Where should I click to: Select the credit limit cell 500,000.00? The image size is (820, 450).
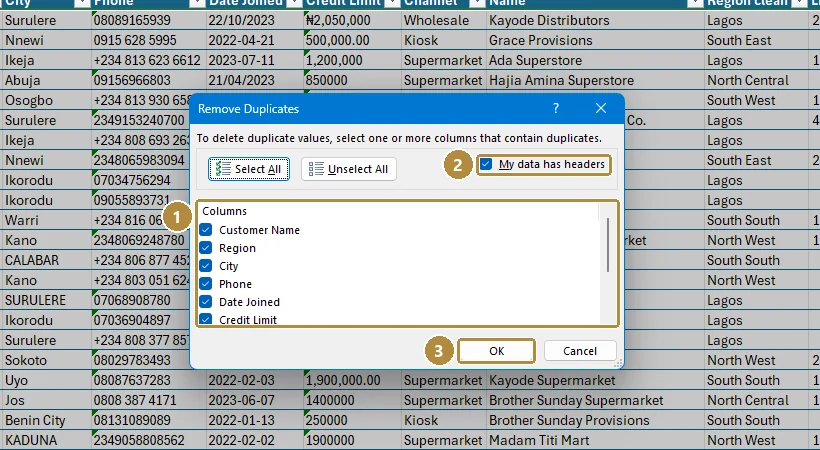pos(352,40)
